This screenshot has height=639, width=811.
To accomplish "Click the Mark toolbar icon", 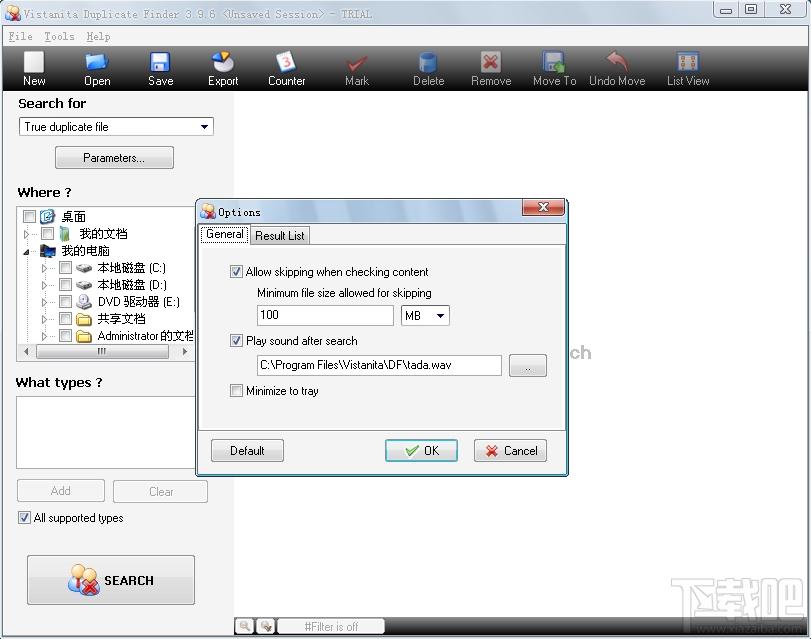I will coord(356,64).
